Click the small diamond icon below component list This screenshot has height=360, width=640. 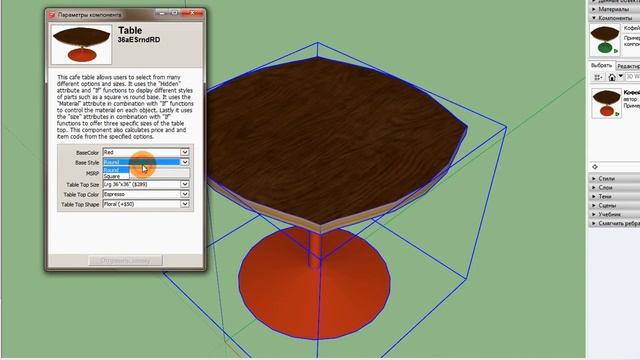coord(595,167)
